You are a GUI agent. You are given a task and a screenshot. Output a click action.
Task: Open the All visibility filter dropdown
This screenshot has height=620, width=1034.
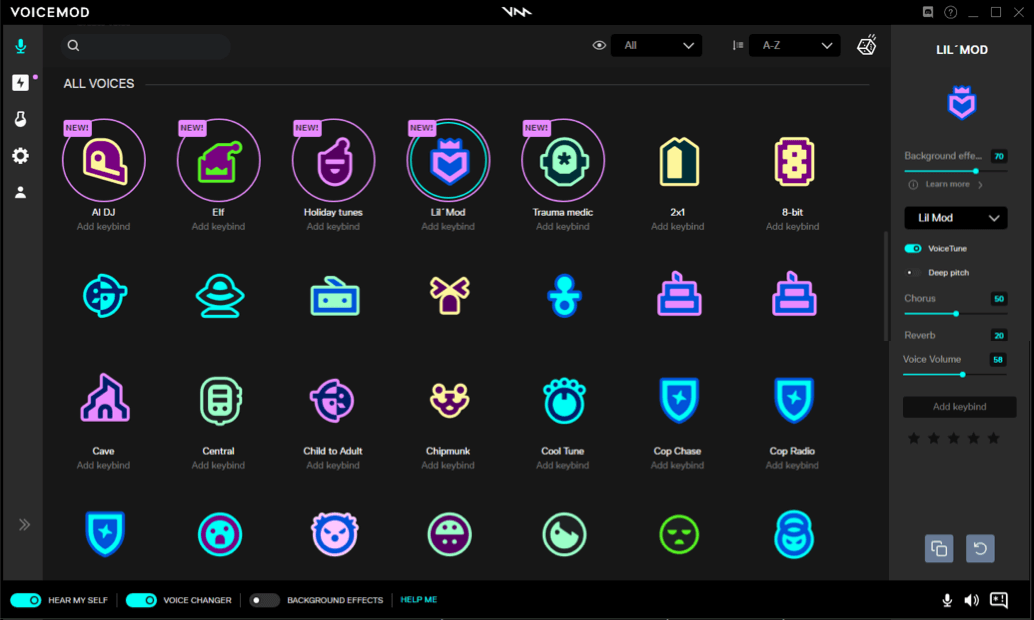pos(656,45)
